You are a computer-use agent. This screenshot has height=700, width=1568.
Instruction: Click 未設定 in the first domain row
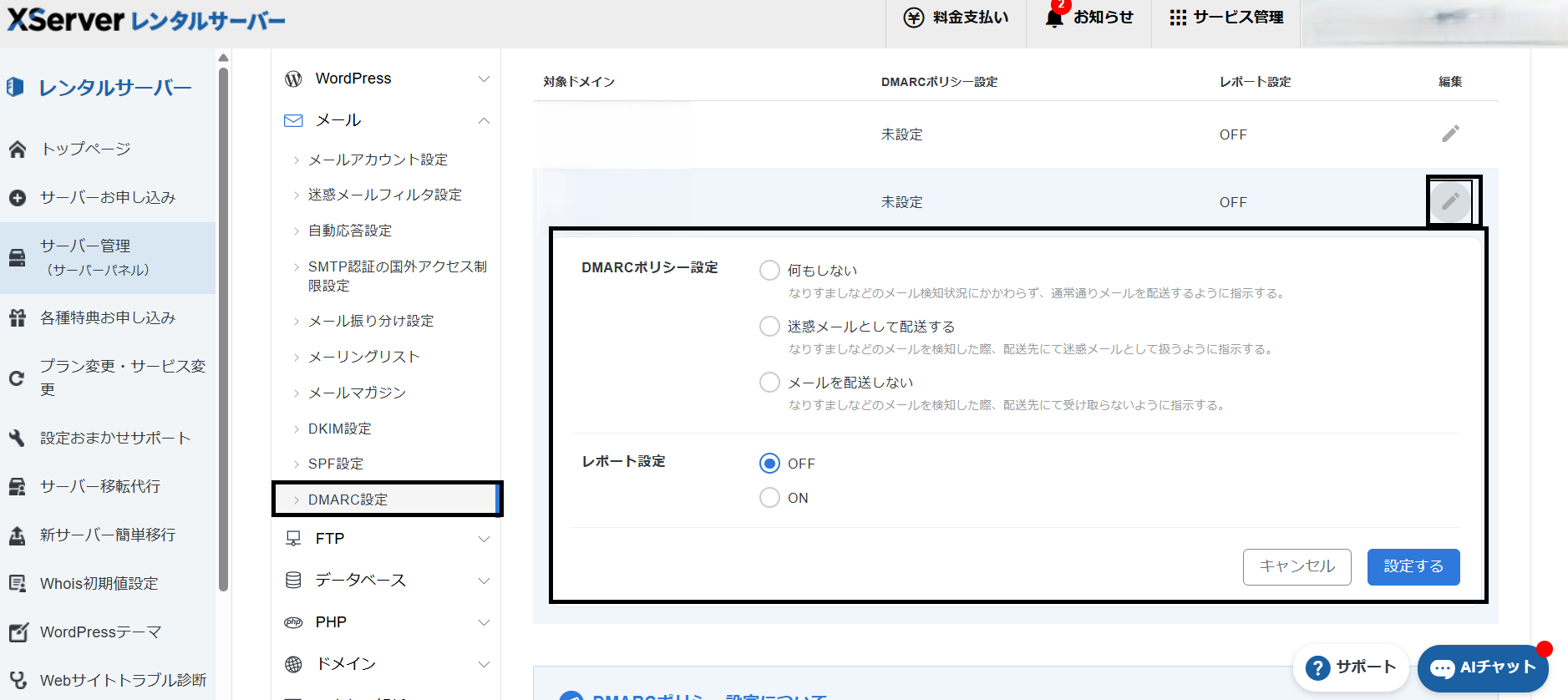[901, 134]
